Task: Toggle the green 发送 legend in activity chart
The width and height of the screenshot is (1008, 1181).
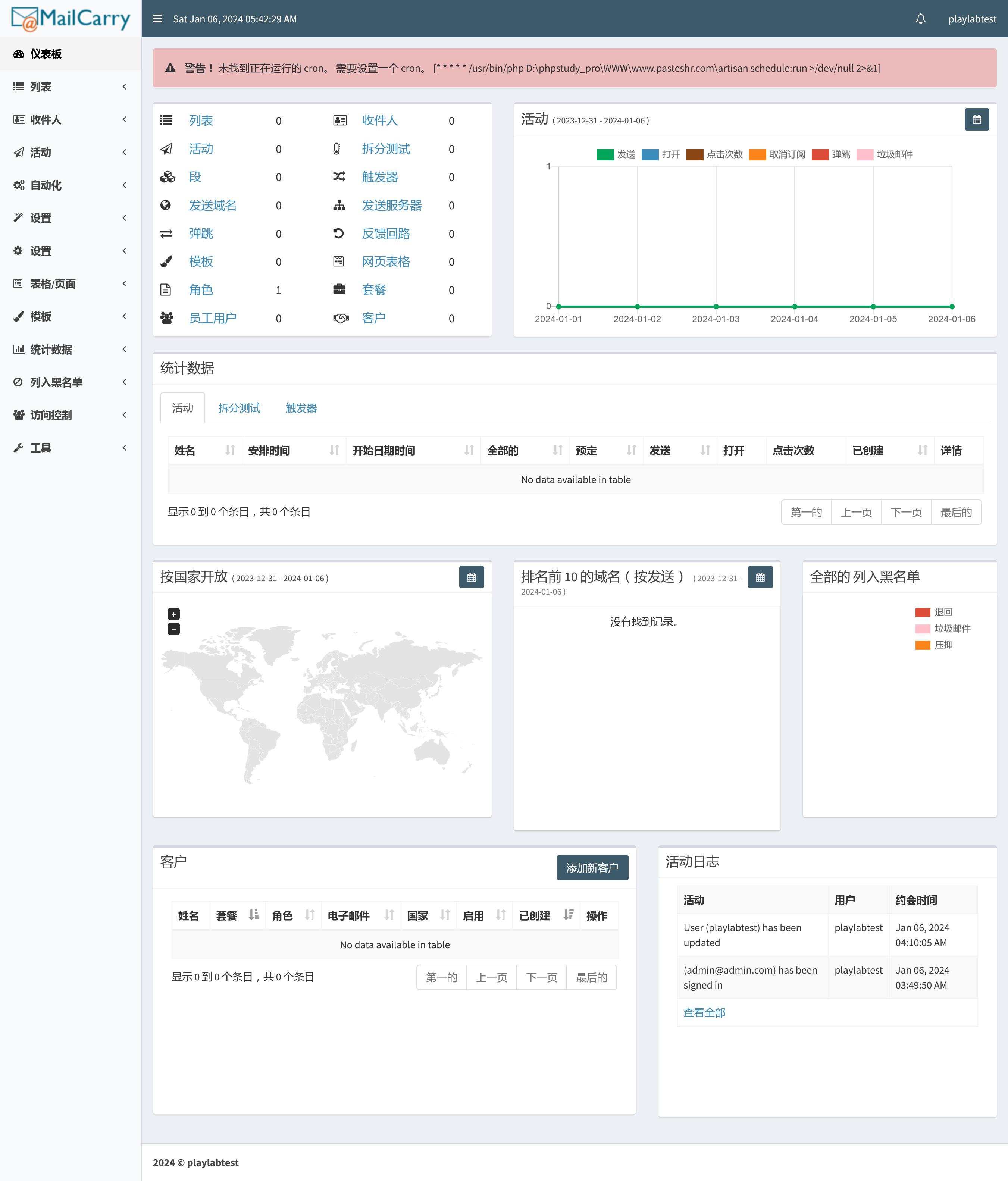Action: pyautogui.click(x=616, y=154)
